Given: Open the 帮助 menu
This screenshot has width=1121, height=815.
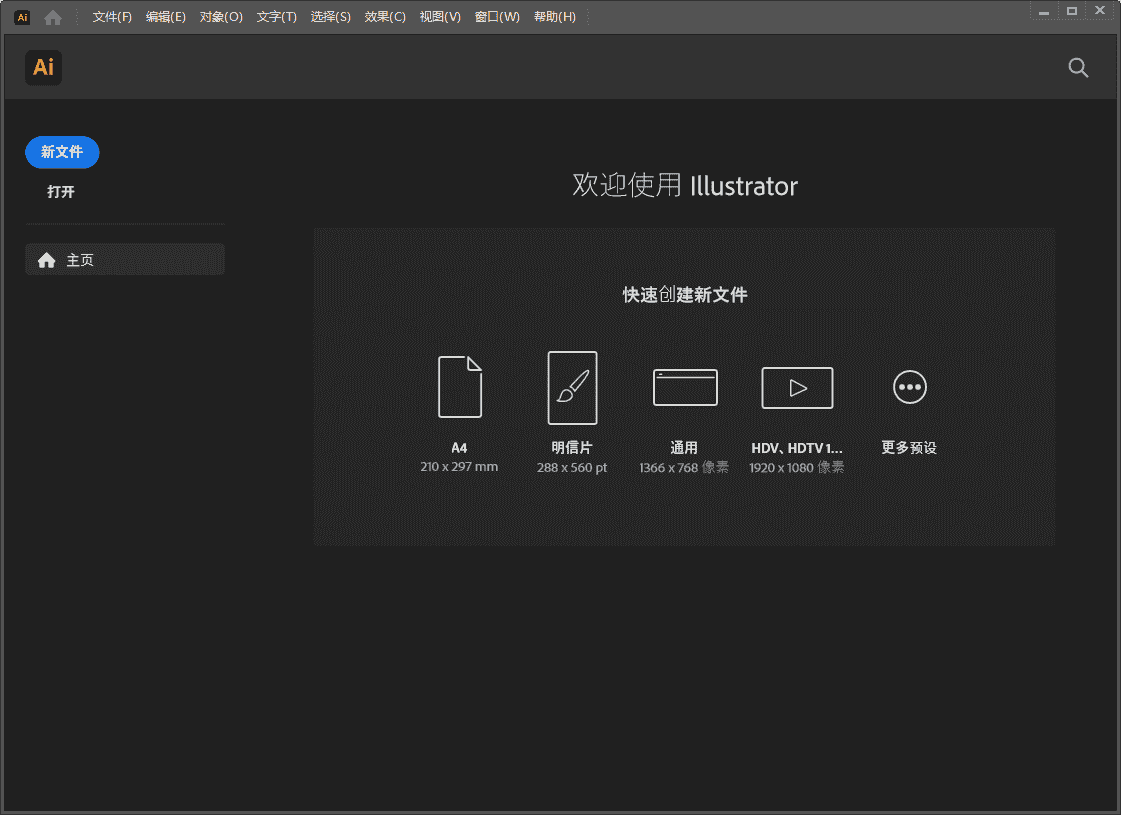Looking at the screenshot, I should click(555, 16).
